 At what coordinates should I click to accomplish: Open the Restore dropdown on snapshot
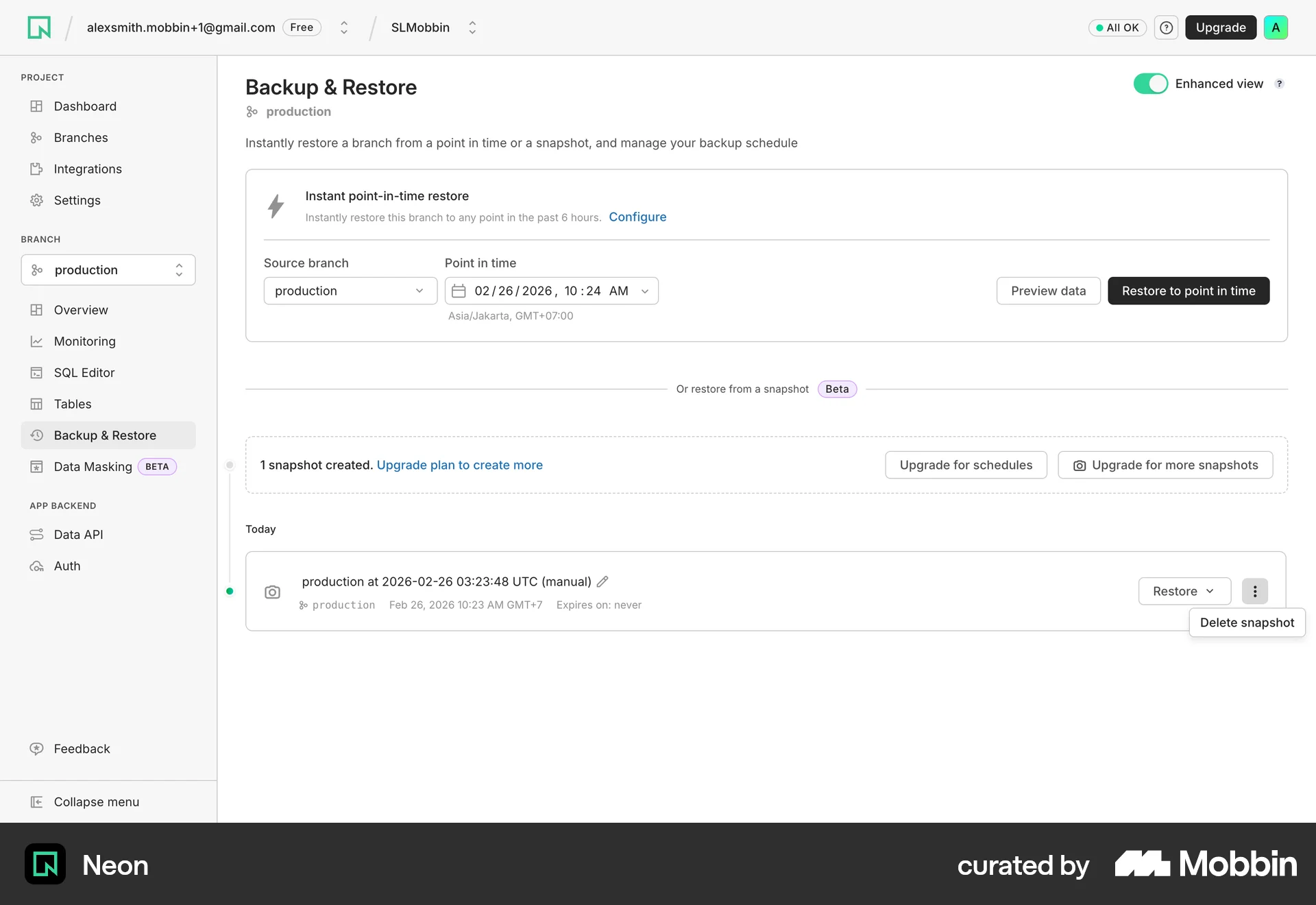[1184, 591]
